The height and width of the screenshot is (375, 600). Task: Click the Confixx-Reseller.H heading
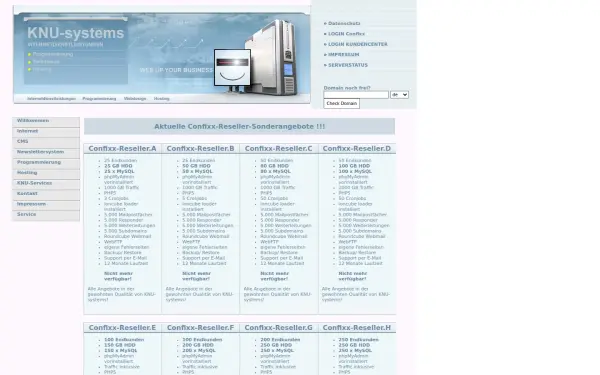click(x=357, y=328)
